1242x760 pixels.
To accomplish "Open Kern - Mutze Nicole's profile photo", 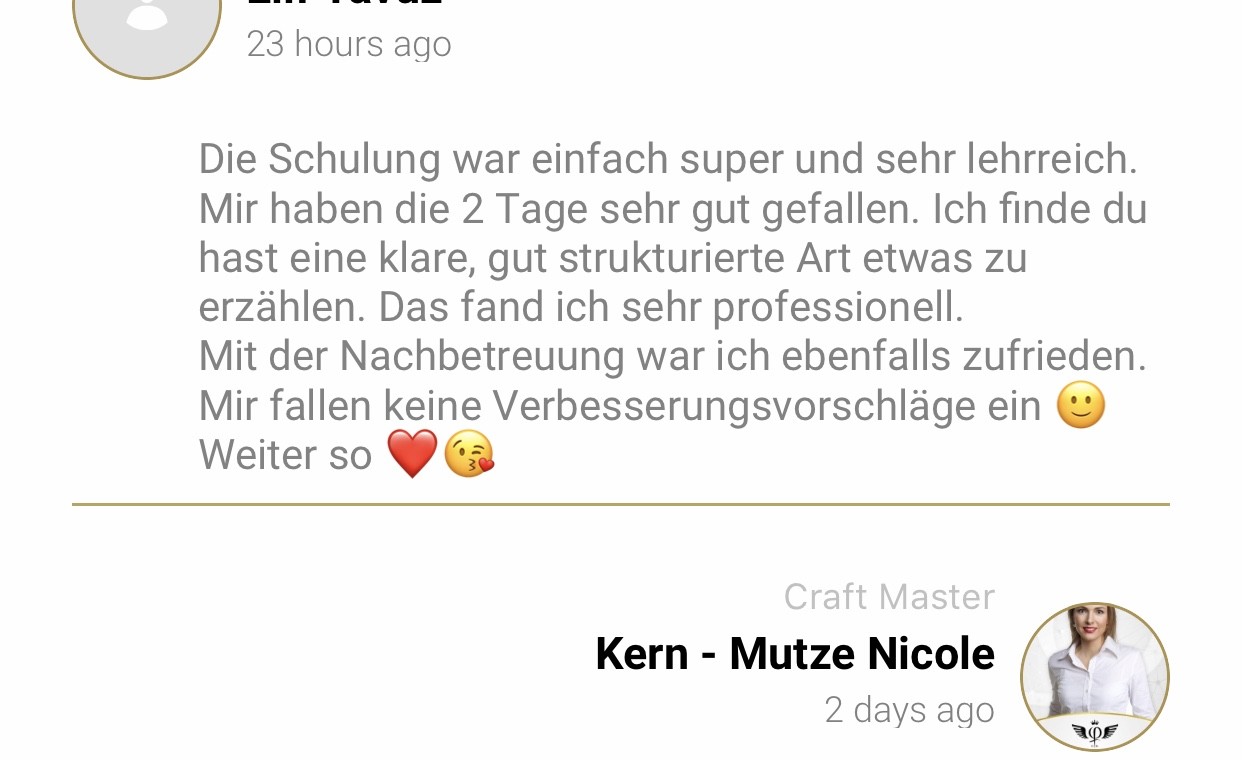I will pyautogui.click(x=1095, y=677).
